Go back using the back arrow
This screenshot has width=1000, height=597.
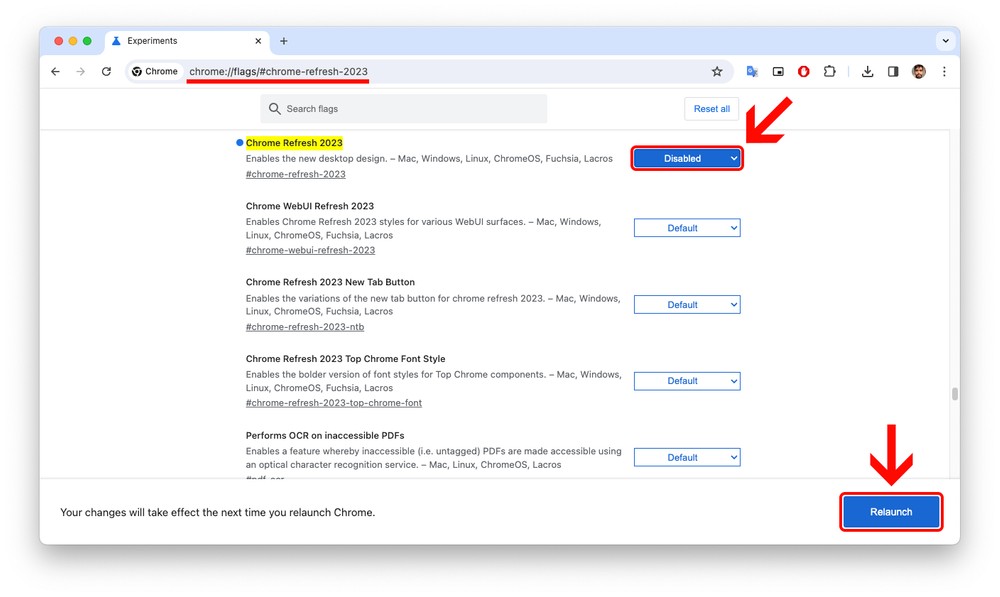55,71
